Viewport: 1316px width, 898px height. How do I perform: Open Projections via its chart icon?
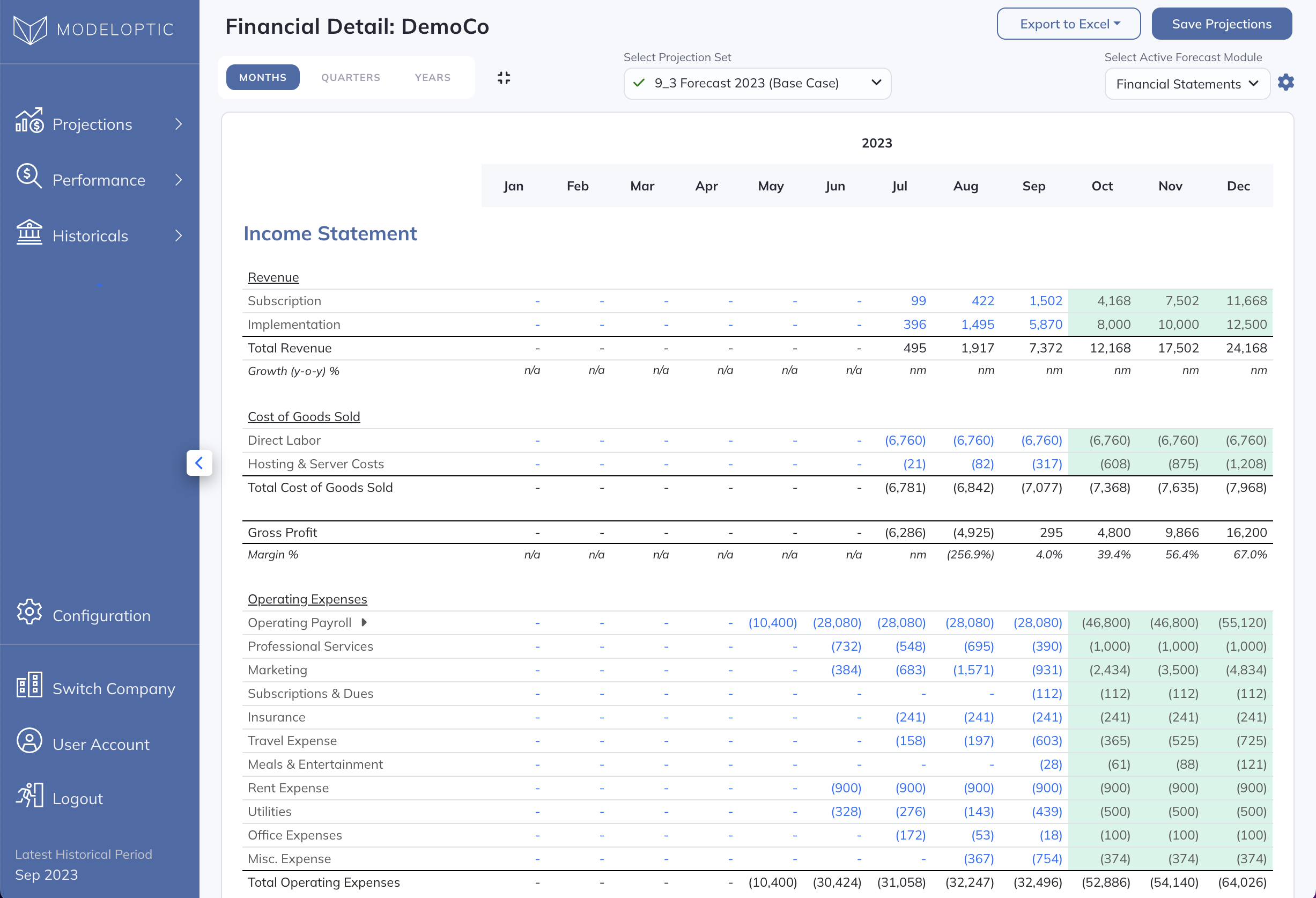tap(29, 121)
